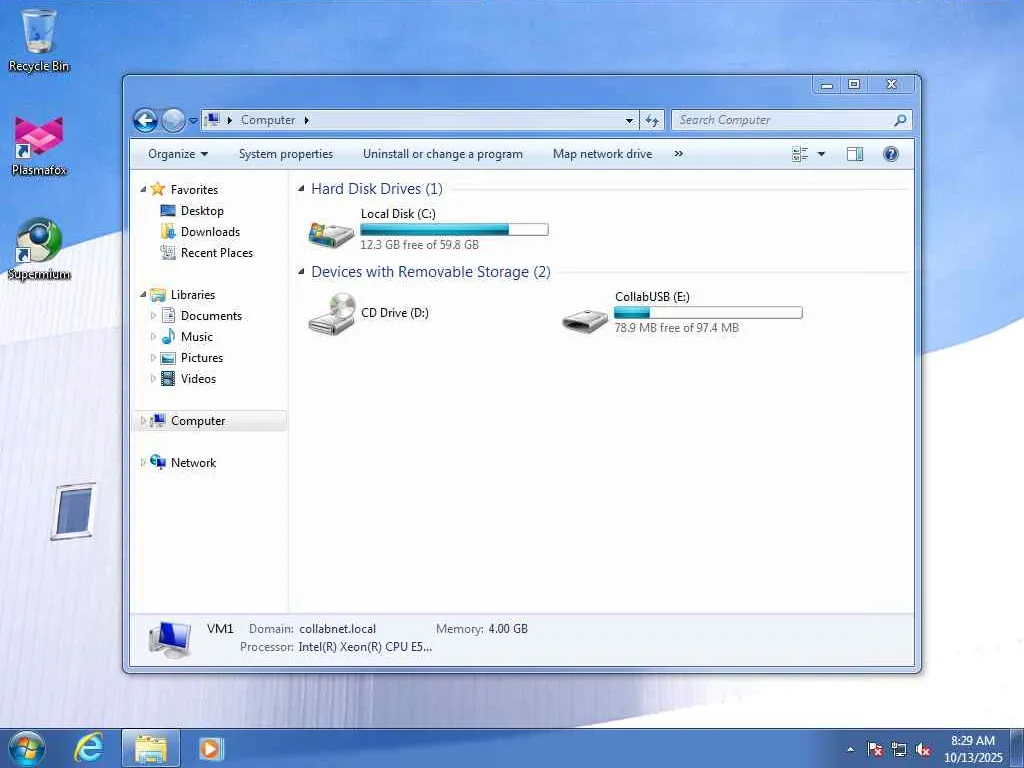Screen dimensions: 1024x768
Task: Select Computer in the navigation pane
Action: point(198,421)
